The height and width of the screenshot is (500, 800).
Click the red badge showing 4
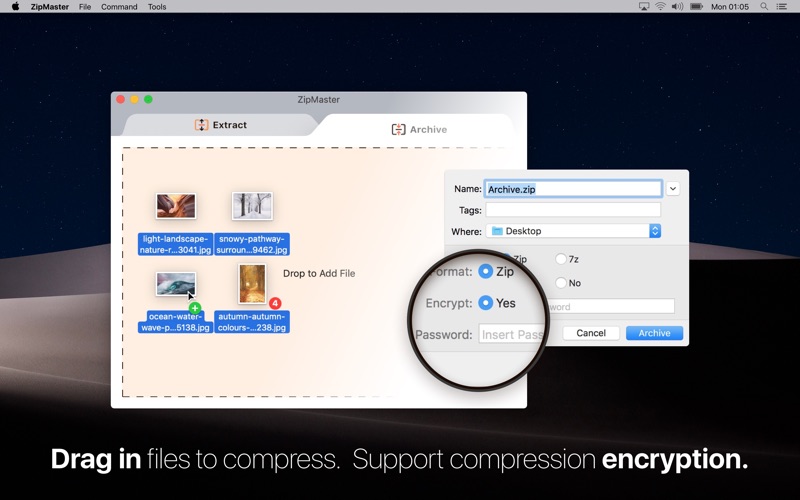point(275,304)
